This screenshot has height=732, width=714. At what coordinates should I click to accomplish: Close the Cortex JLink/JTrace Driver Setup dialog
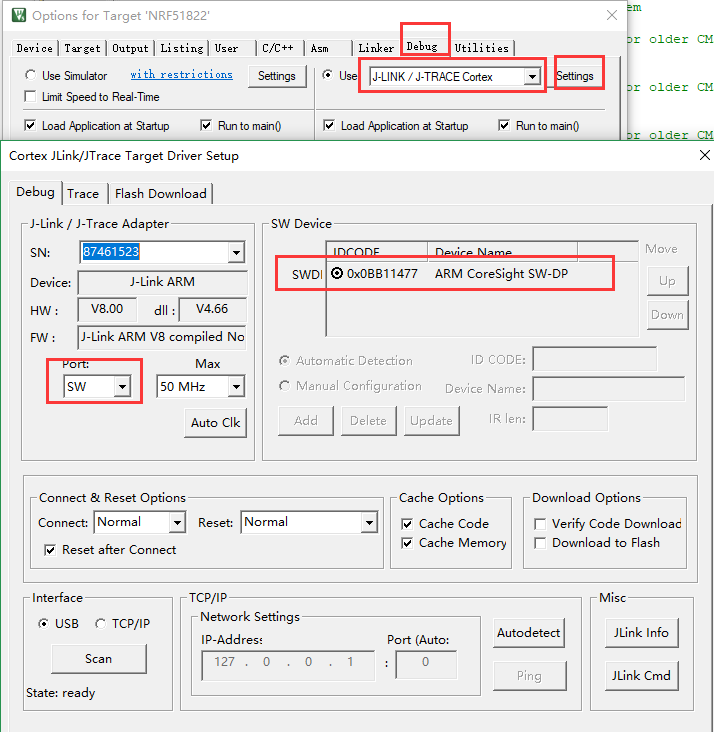click(705, 155)
